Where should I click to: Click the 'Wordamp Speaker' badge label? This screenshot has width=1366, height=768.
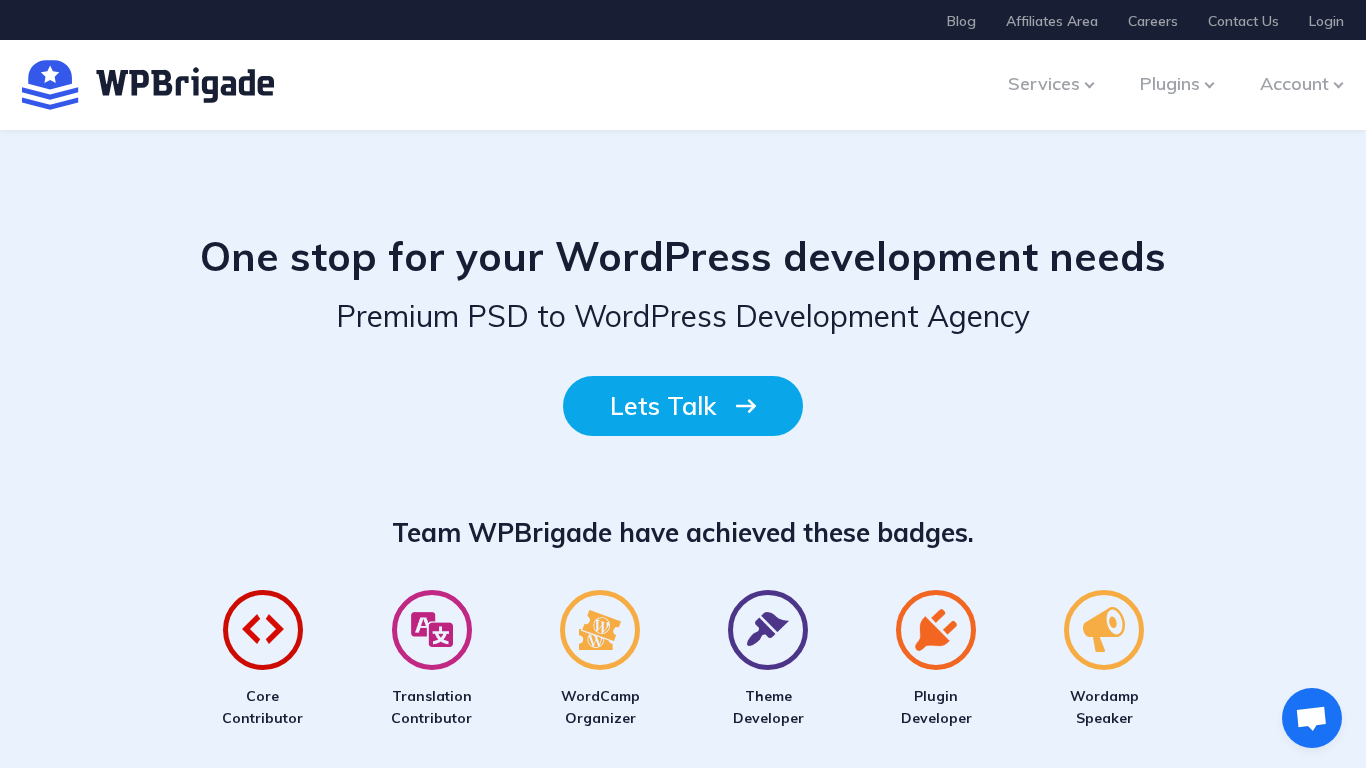click(1104, 707)
